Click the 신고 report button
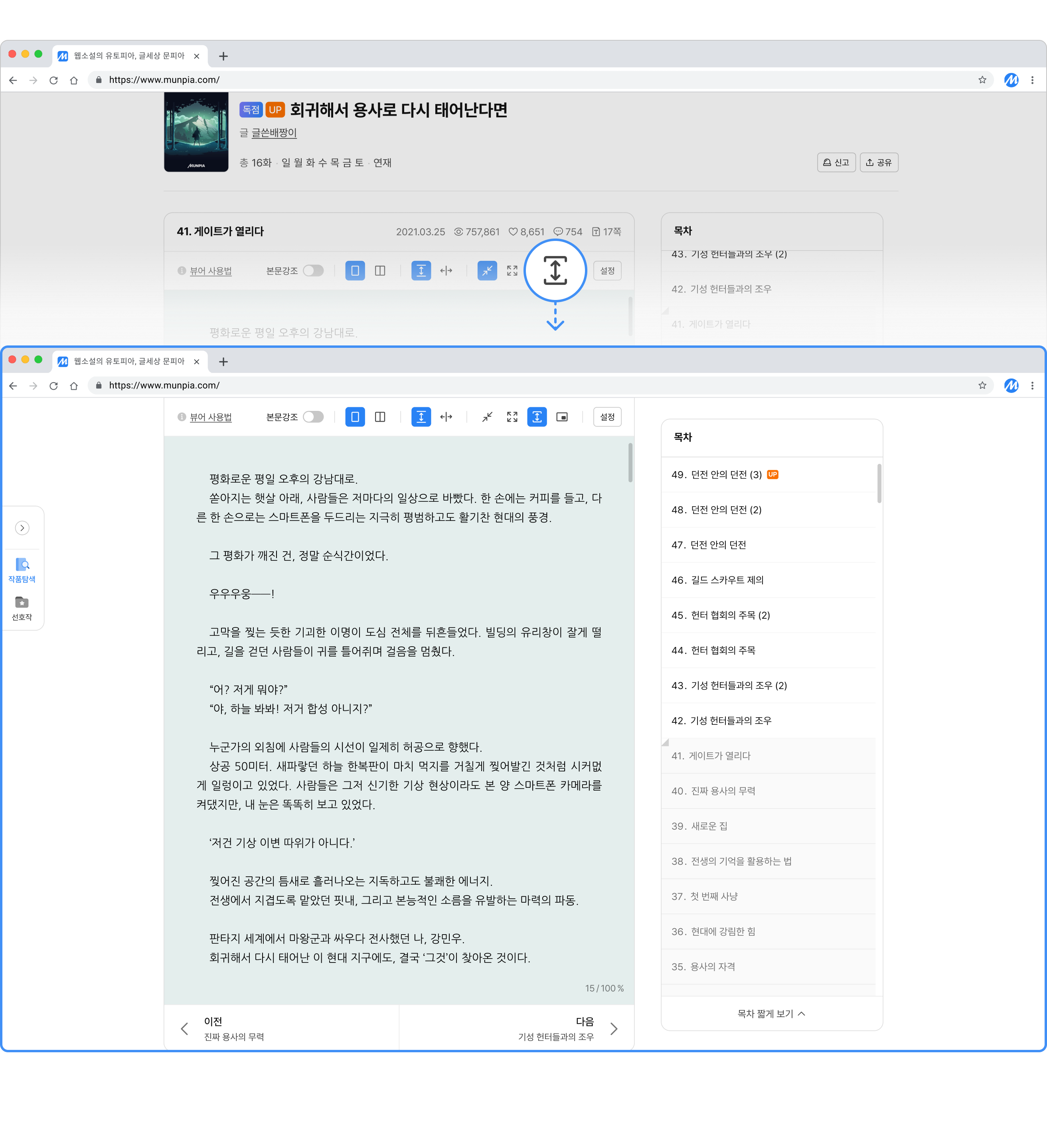Screen dimensions: 1047x1148 point(836,162)
